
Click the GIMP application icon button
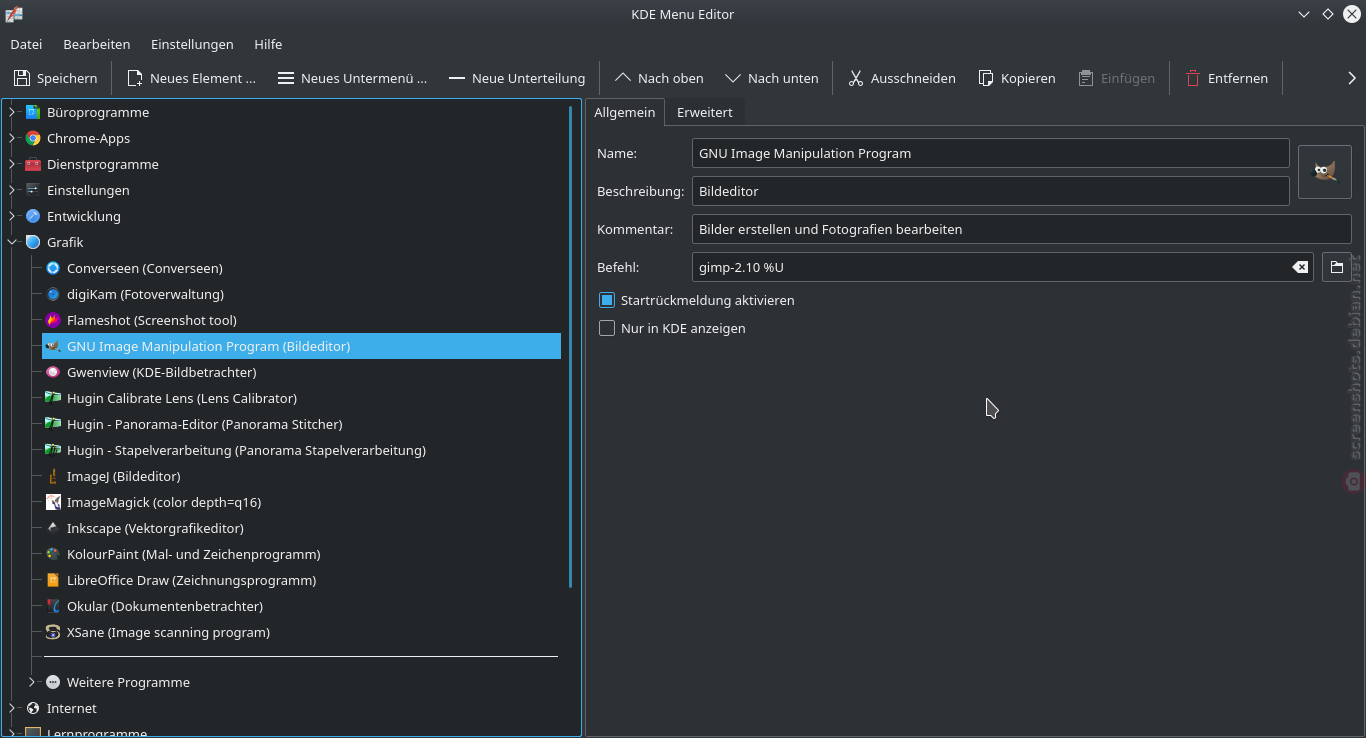point(1324,172)
